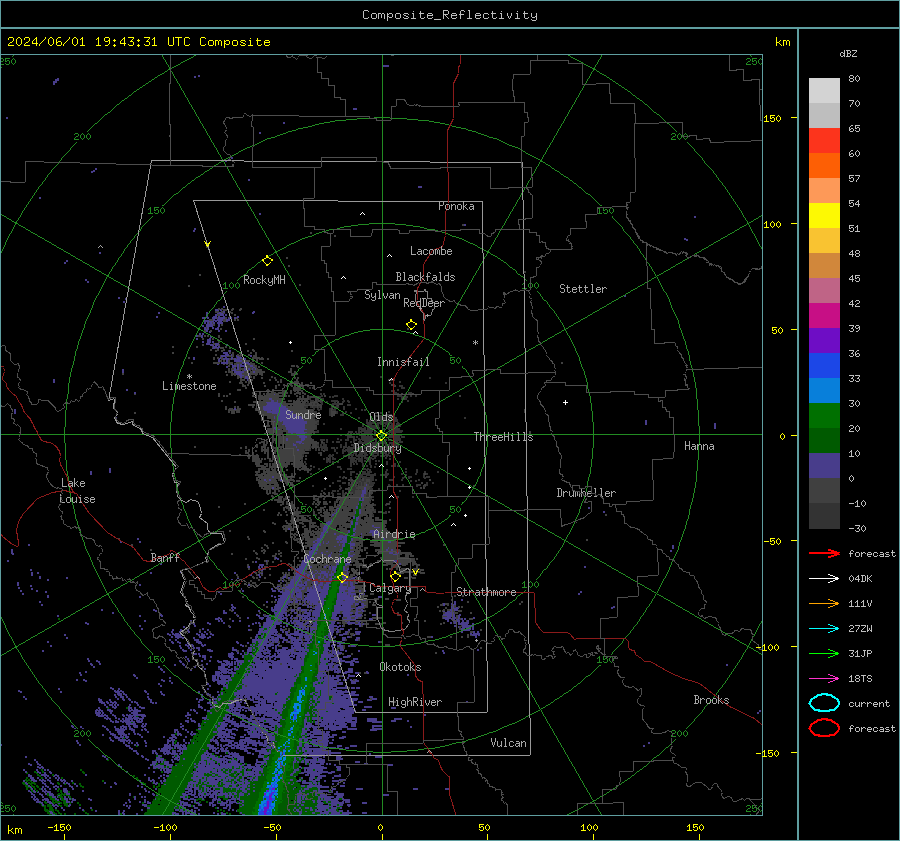Viewport: 900px width, 841px height.
Task: Click the Innisfail city label
Action: (403, 362)
